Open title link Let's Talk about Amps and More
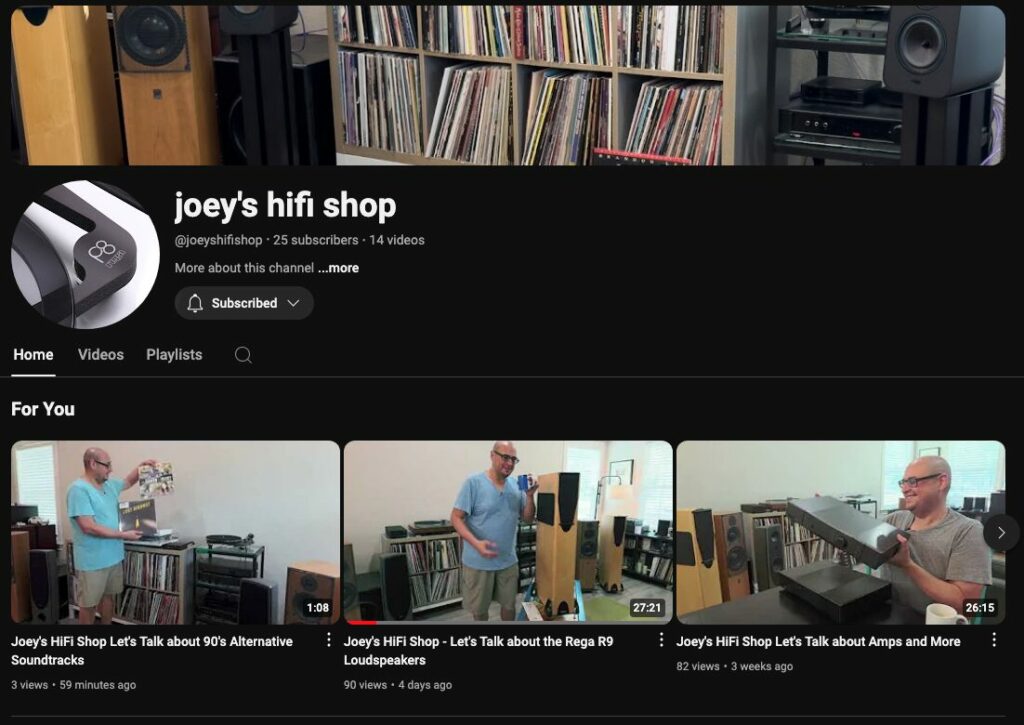The height and width of the screenshot is (725, 1024). click(x=818, y=641)
